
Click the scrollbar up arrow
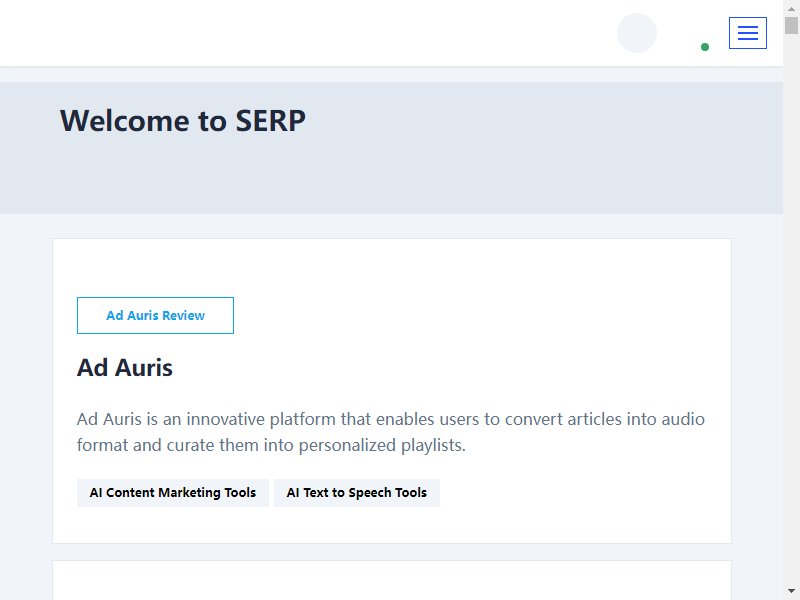pyautogui.click(x=791, y=9)
